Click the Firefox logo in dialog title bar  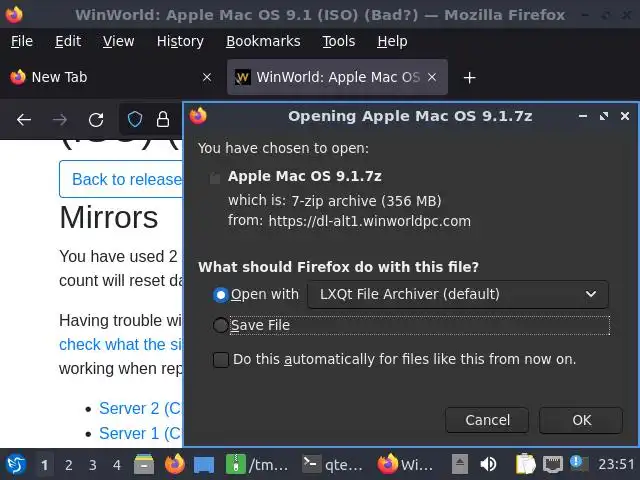pyautogui.click(x=198, y=116)
